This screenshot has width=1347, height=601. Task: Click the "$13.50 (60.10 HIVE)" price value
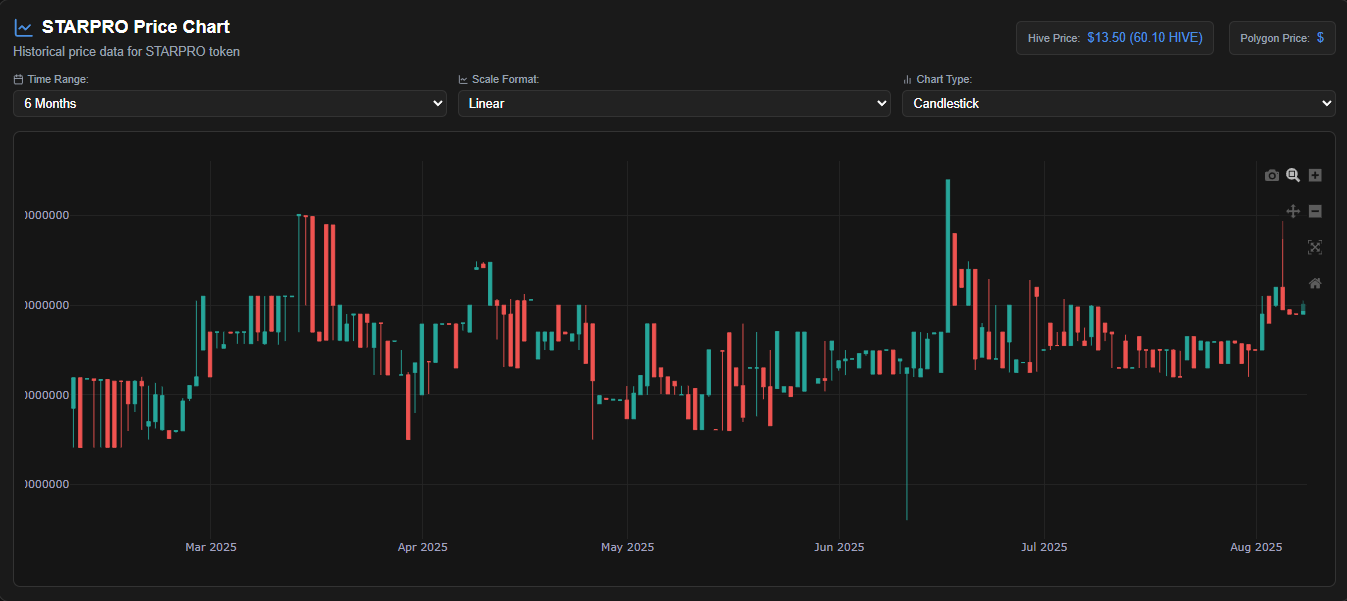pyautogui.click(x=1145, y=38)
